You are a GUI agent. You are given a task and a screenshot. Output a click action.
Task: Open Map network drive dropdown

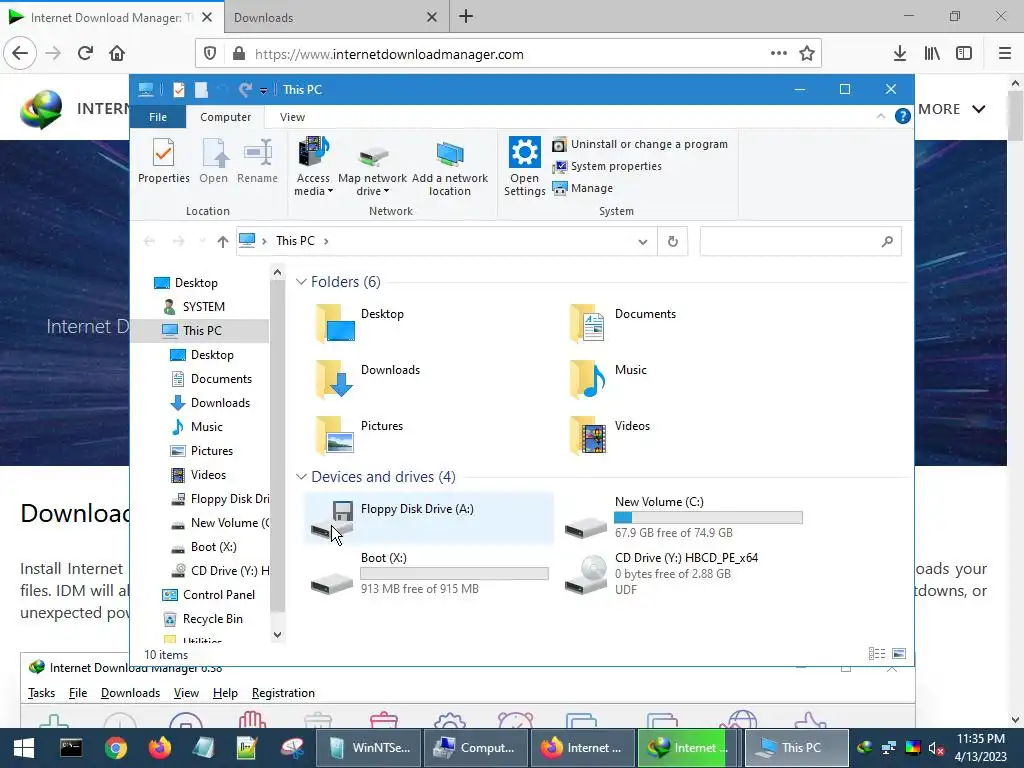coord(372,167)
